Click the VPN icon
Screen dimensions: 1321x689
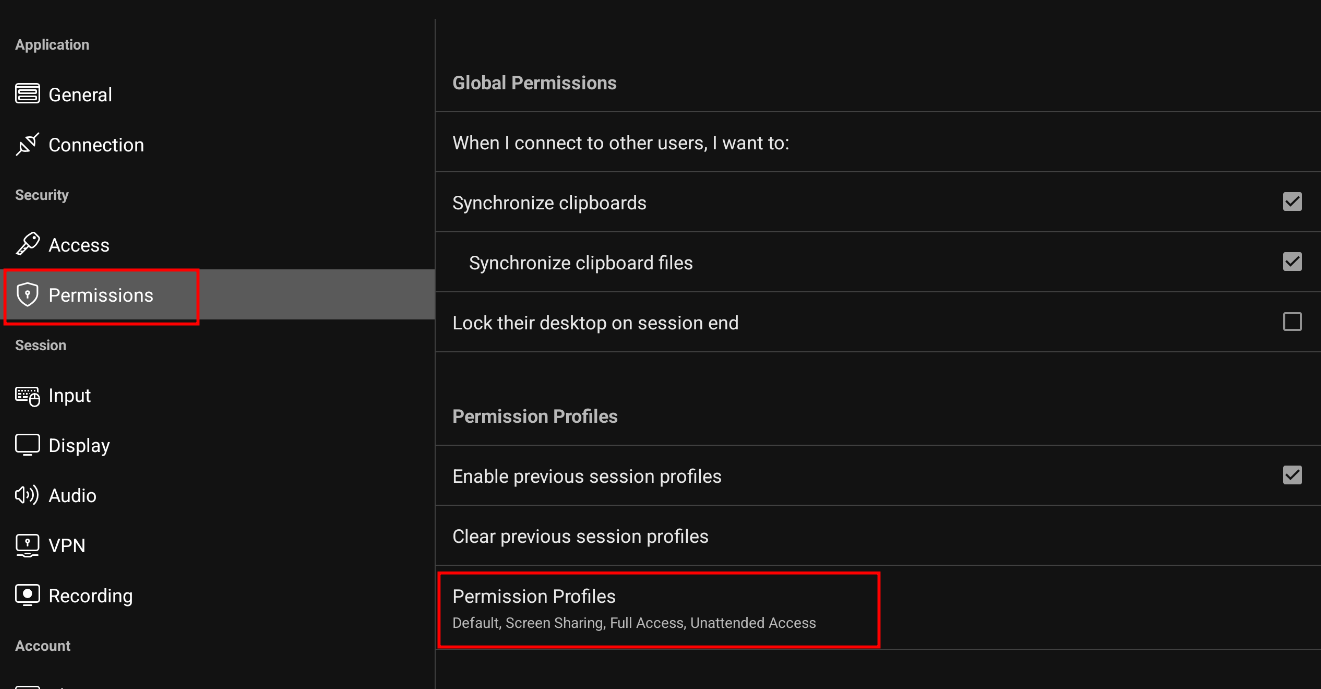(27, 545)
